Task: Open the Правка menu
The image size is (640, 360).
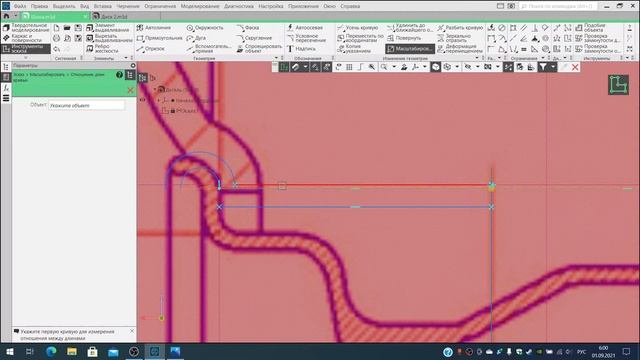Action: point(39,6)
